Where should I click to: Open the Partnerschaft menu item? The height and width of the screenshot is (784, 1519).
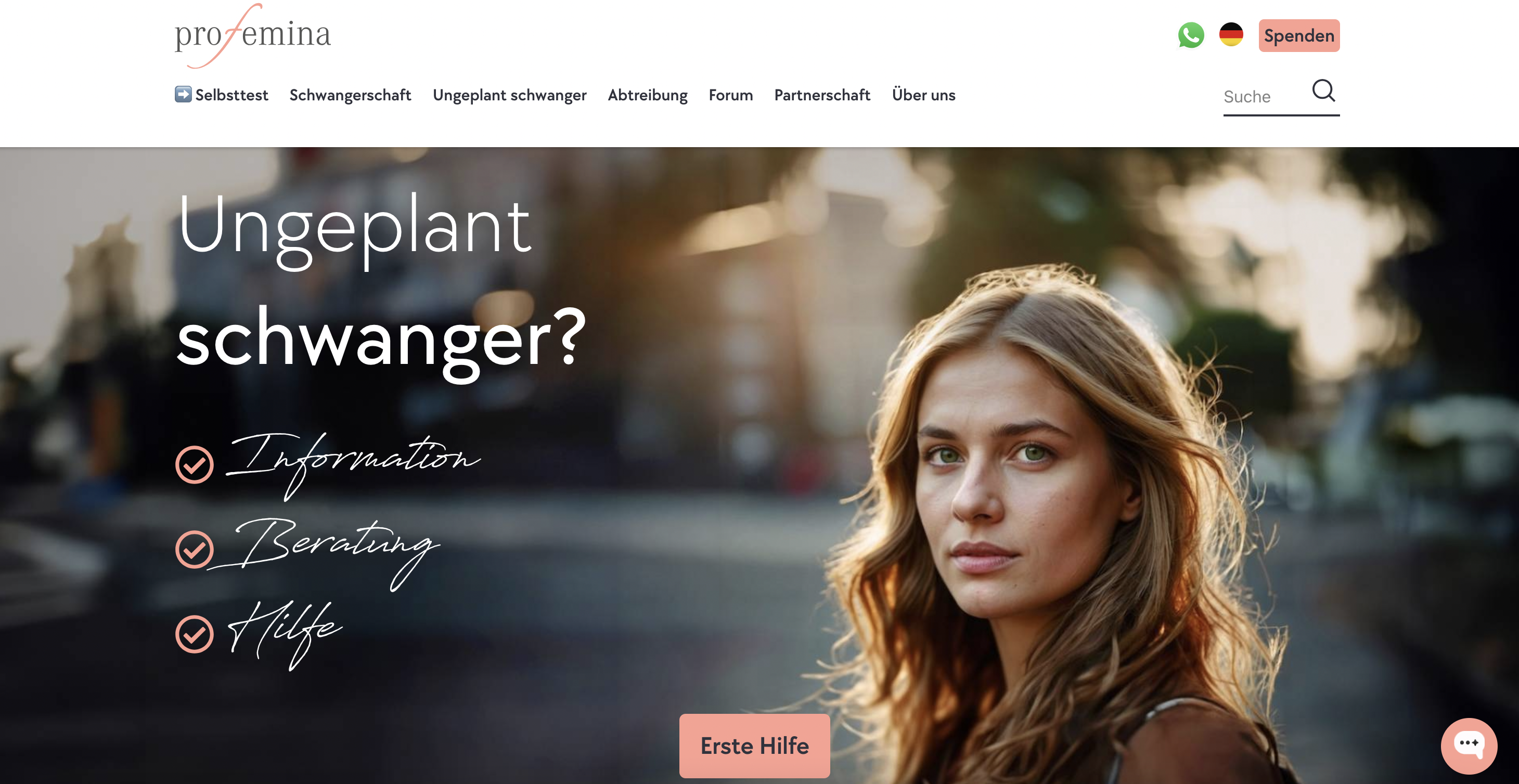822,95
